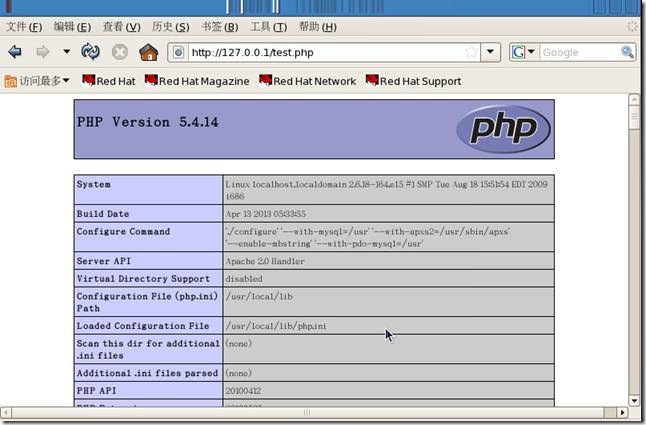Open the Google search engine selector

pyautogui.click(x=523, y=52)
